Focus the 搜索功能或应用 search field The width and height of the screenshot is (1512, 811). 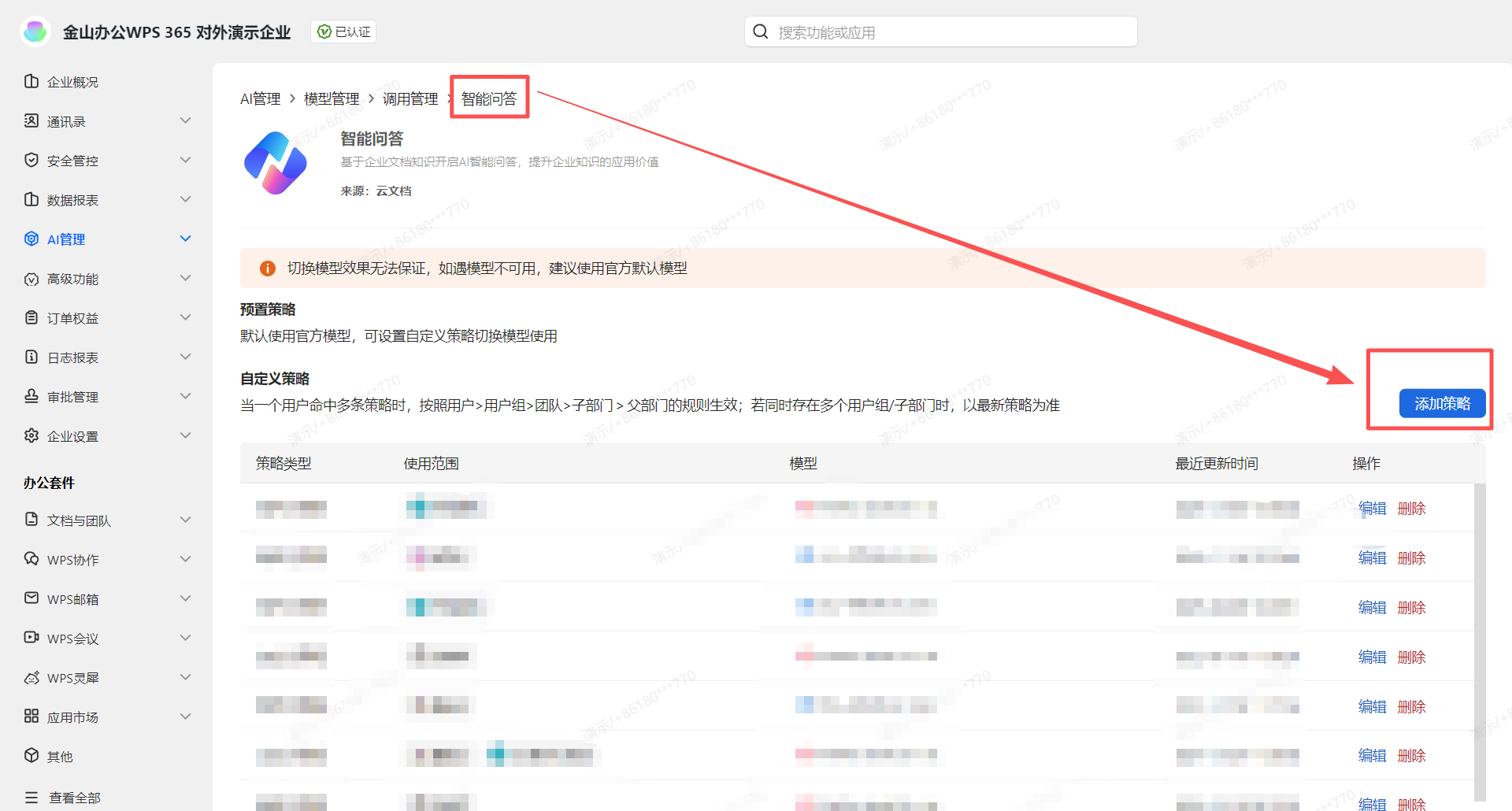(940, 31)
